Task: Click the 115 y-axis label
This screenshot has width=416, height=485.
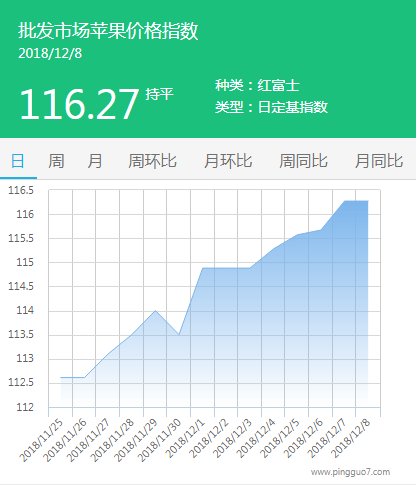Action: click(25, 262)
